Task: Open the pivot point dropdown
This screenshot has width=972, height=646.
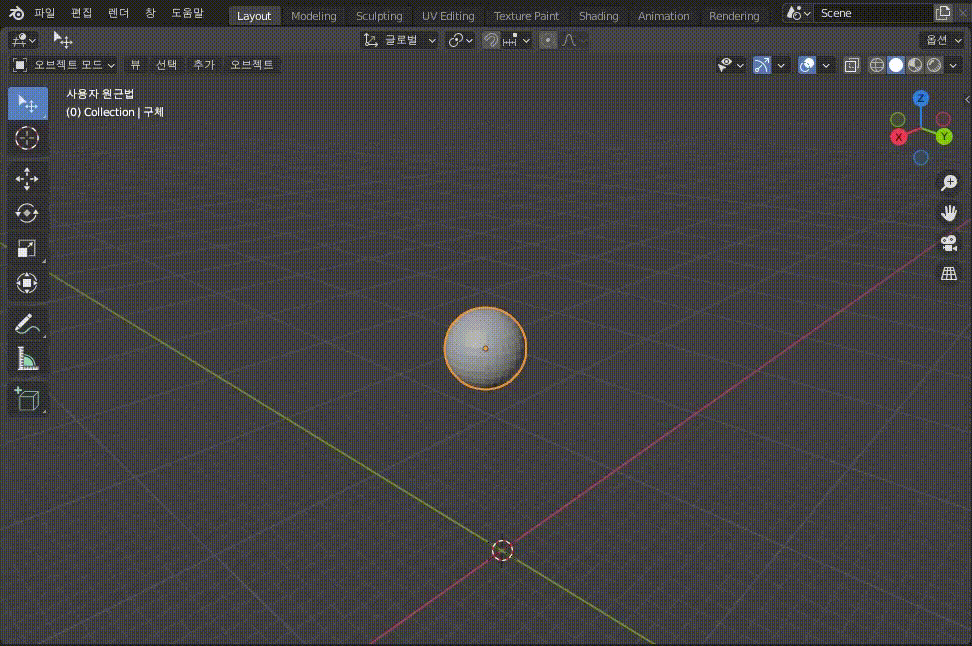Action: pos(461,40)
